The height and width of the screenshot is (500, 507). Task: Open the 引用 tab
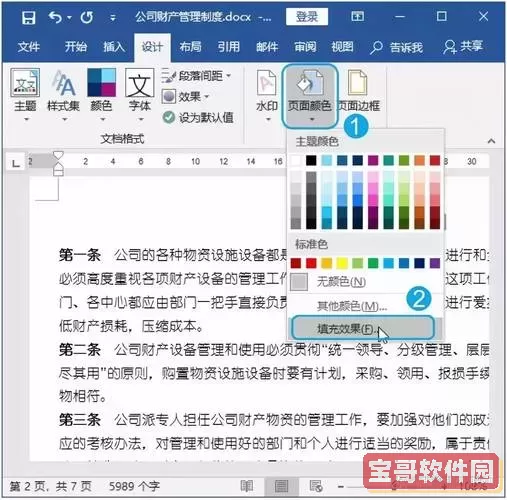coord(229,47)
